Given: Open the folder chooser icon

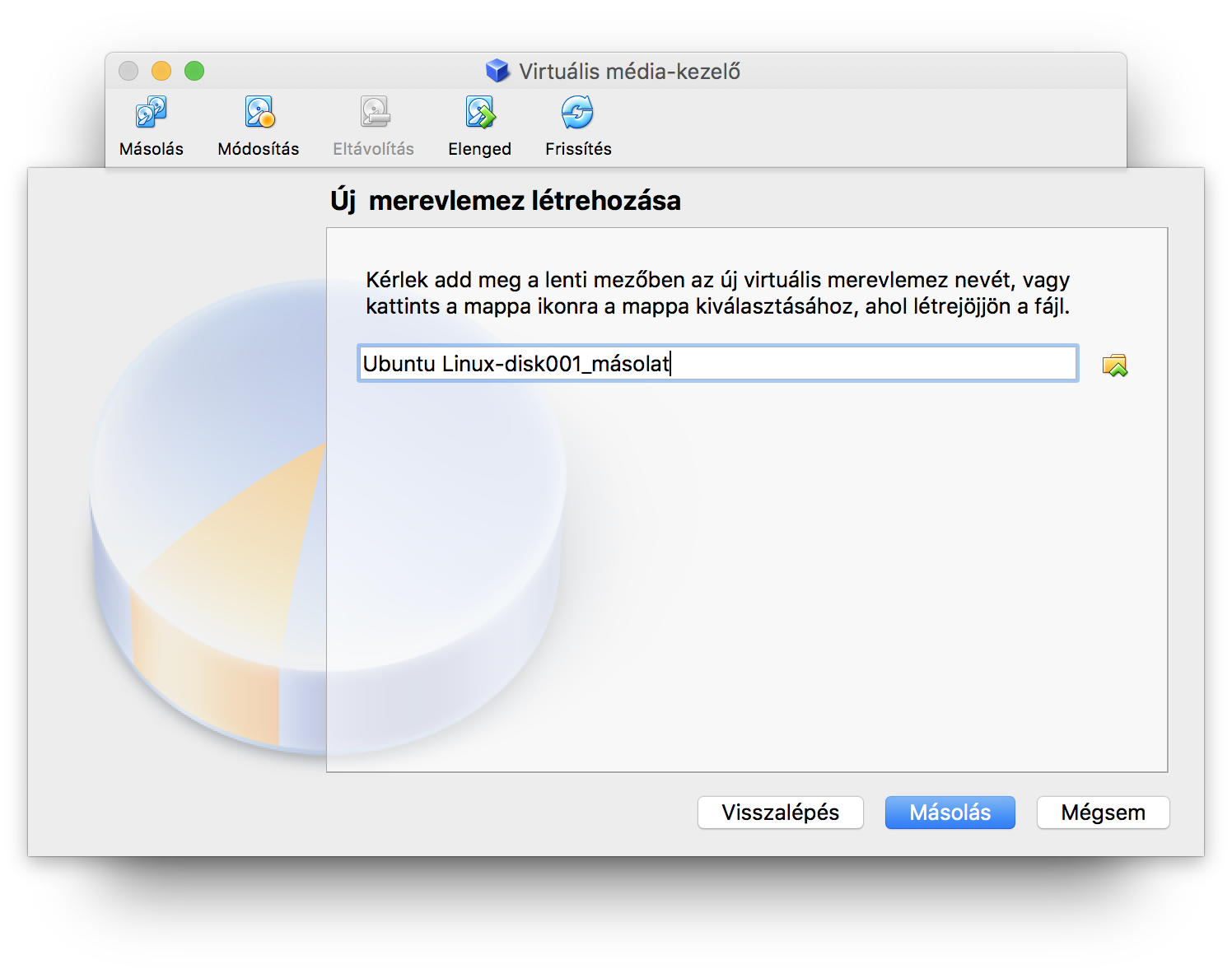Looking at the screenshot, I should click(x=1115, y=365).
